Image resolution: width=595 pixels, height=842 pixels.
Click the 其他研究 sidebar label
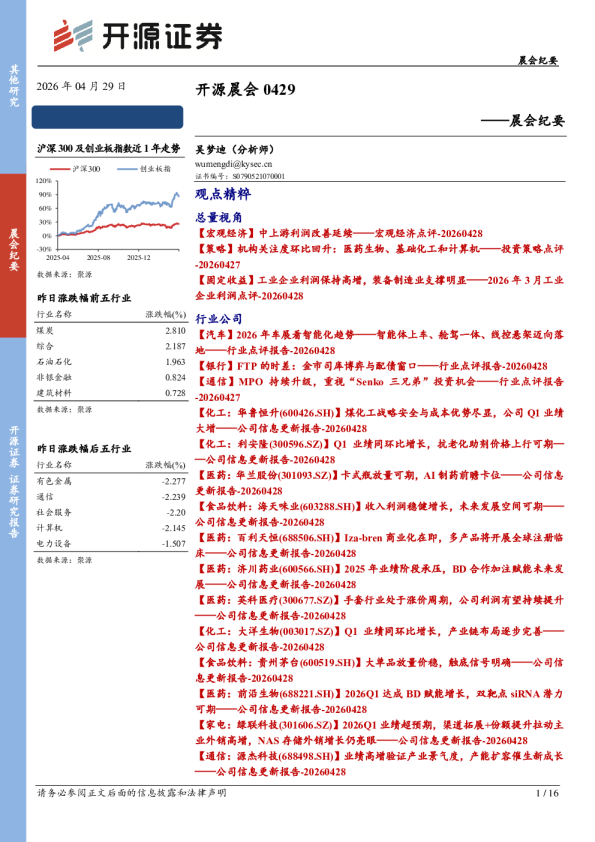point(13,86)
